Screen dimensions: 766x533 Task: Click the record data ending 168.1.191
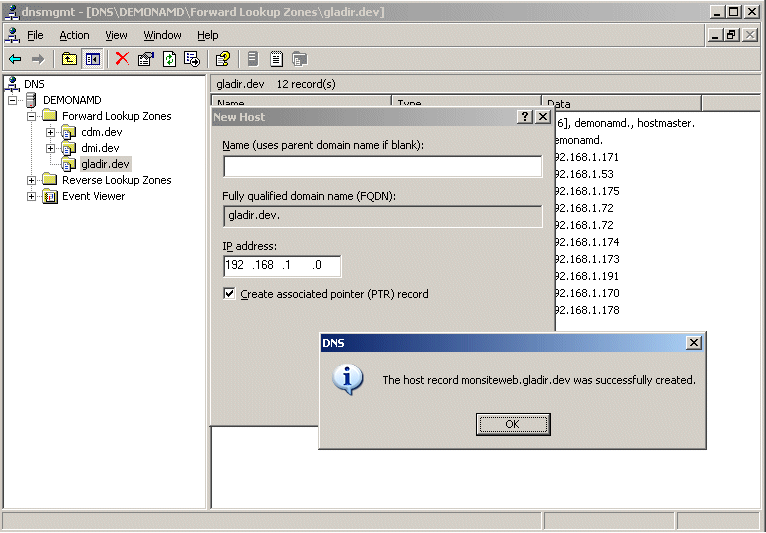tap(587, 276)
